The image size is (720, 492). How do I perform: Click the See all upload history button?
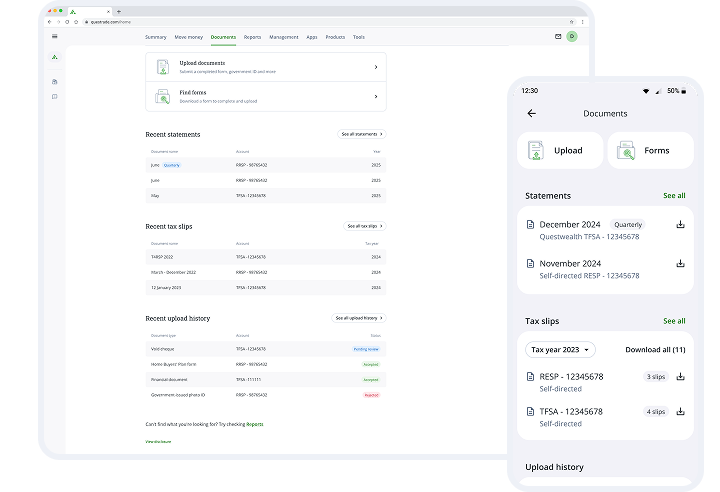pyautogui.click(x=359, y=318)
